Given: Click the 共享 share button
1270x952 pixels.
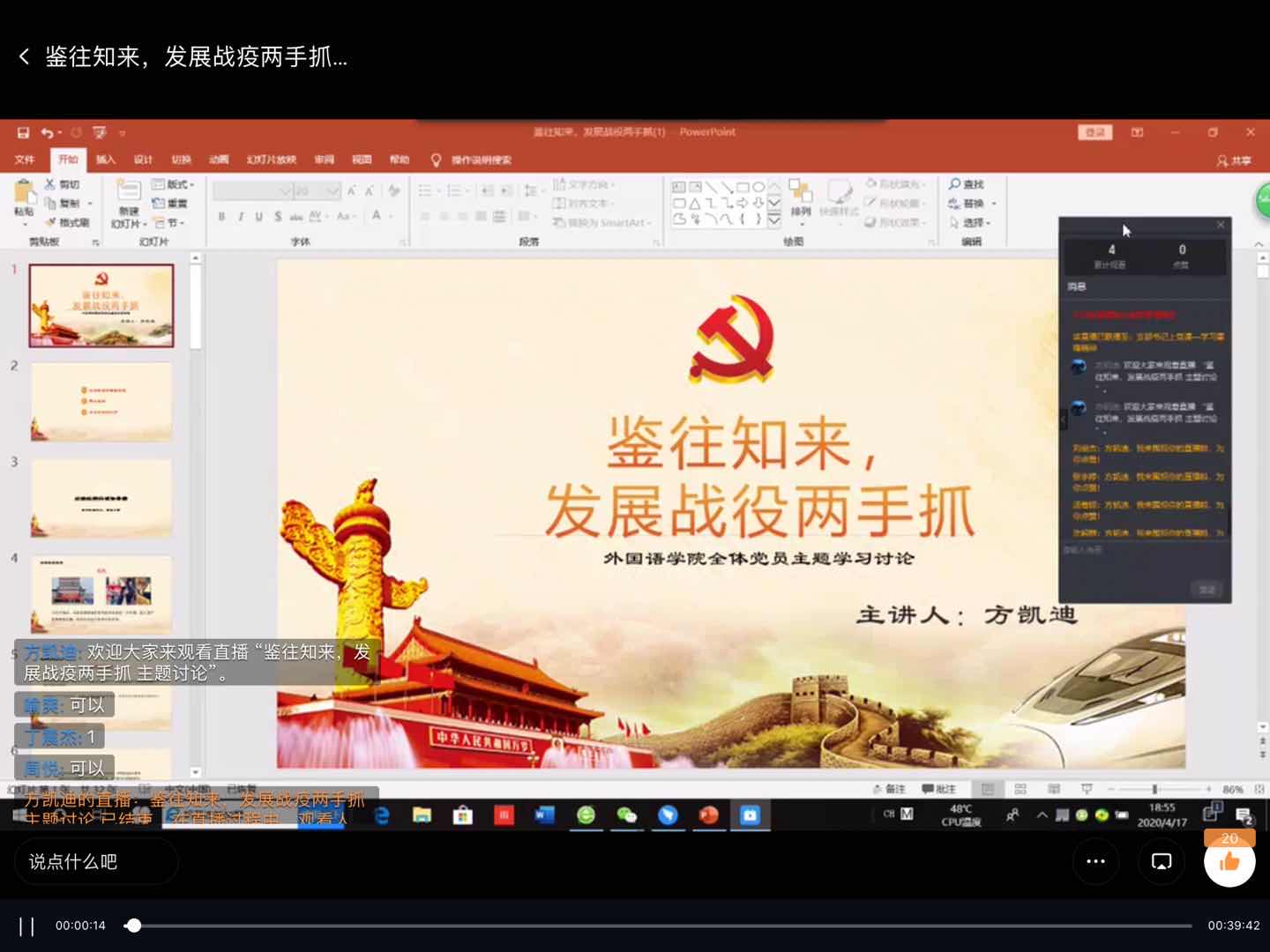Looking at the screenshot, I should [x=1234, y=160].
